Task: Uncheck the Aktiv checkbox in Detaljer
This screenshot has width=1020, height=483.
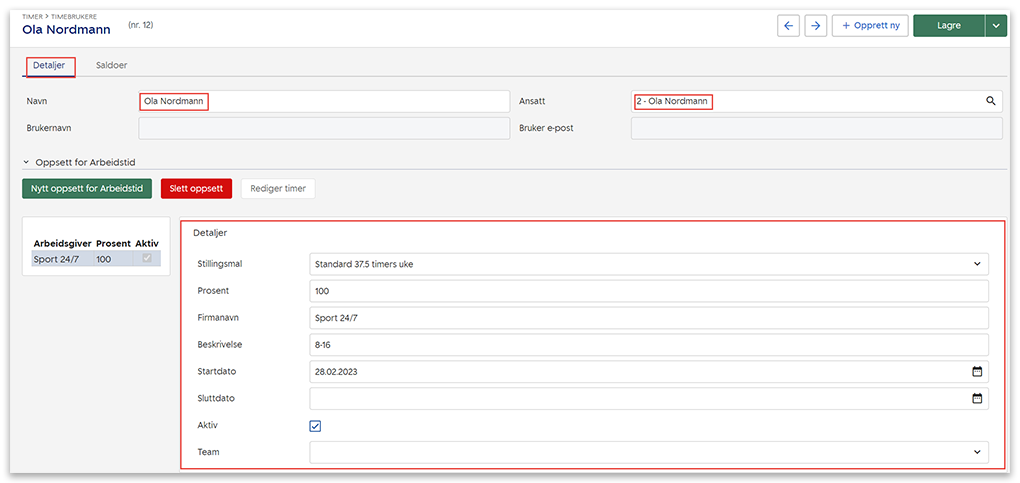Action: [x=315, y=426]
